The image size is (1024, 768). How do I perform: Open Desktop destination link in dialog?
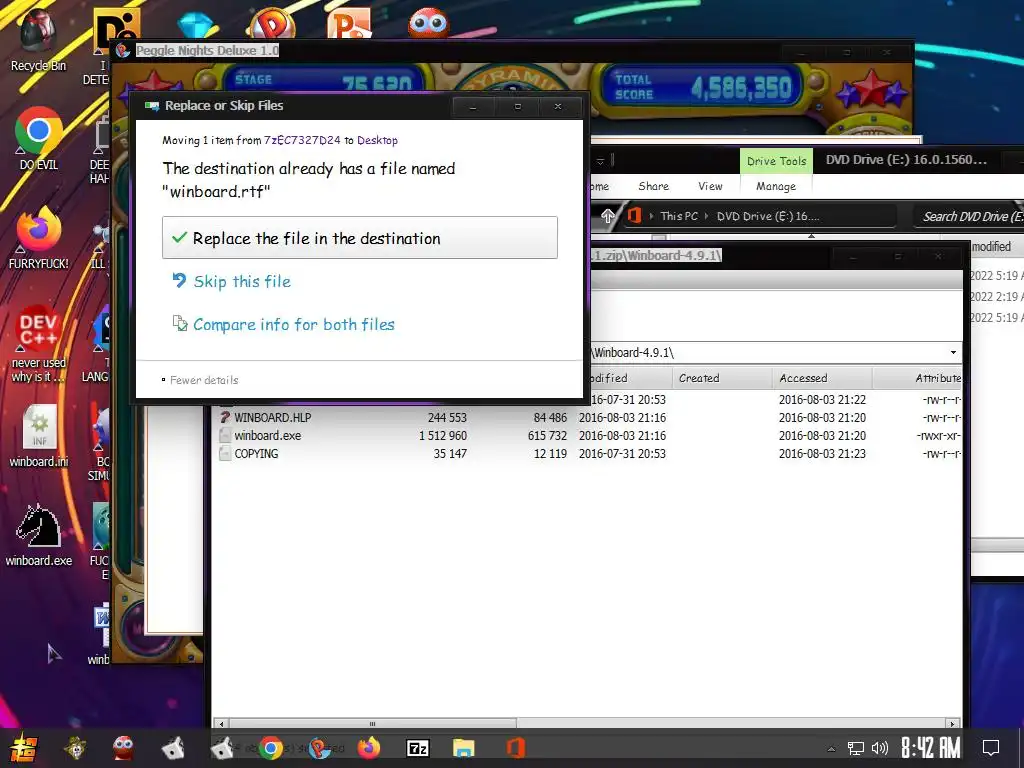(377, 140)
